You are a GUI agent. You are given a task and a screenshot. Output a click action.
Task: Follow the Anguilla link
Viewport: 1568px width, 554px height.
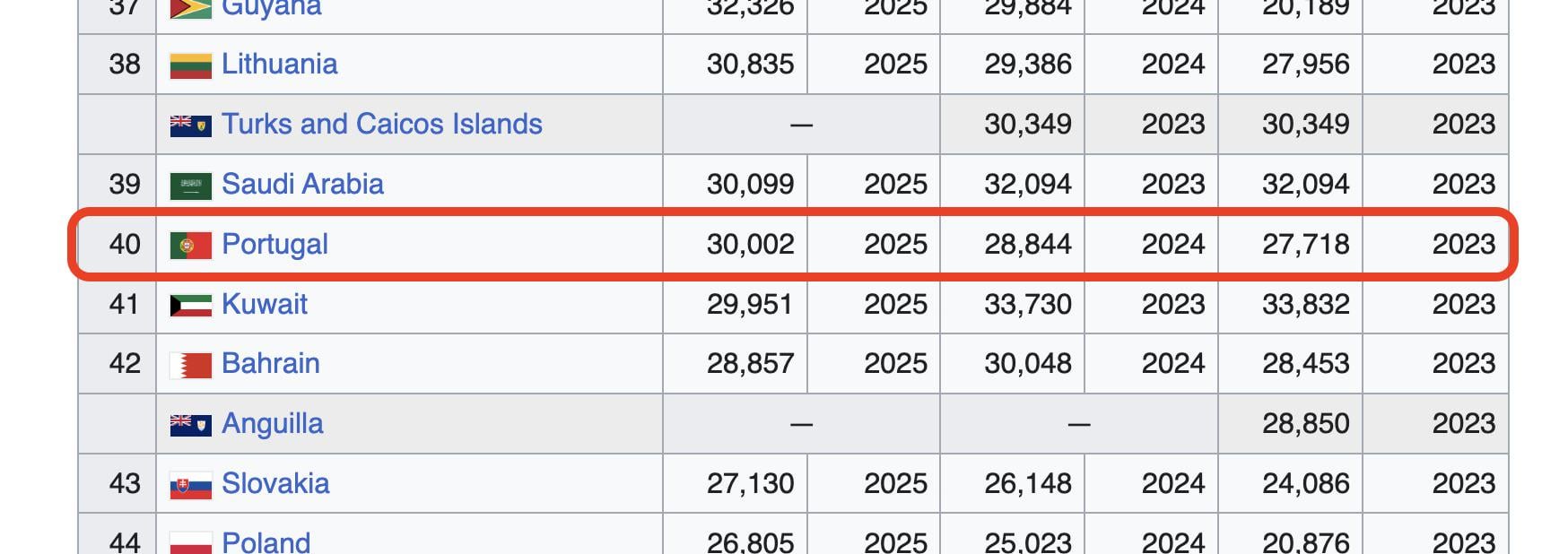(x=272, y=423)
